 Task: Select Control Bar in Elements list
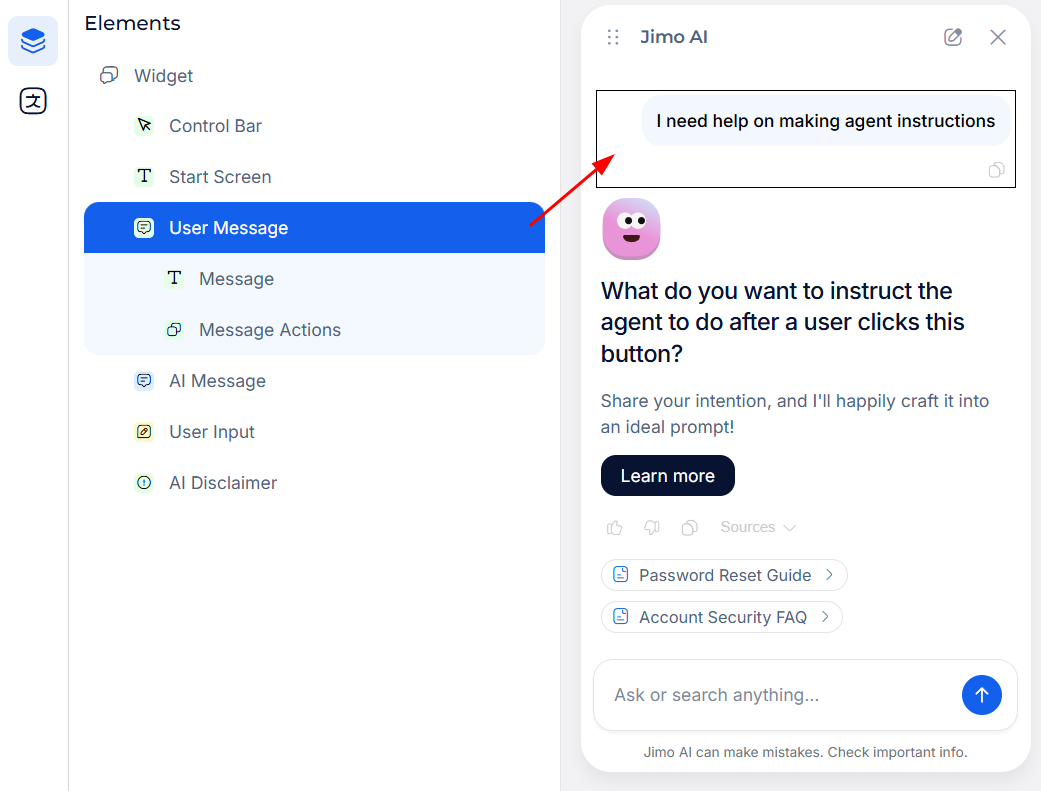point(215,126)
